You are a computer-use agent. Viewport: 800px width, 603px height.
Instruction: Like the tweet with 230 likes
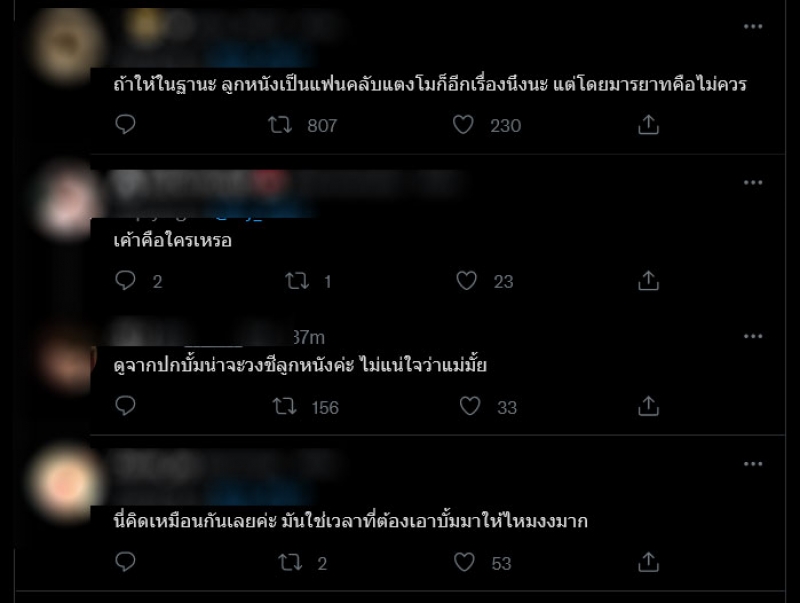click(x=463, y=124)
